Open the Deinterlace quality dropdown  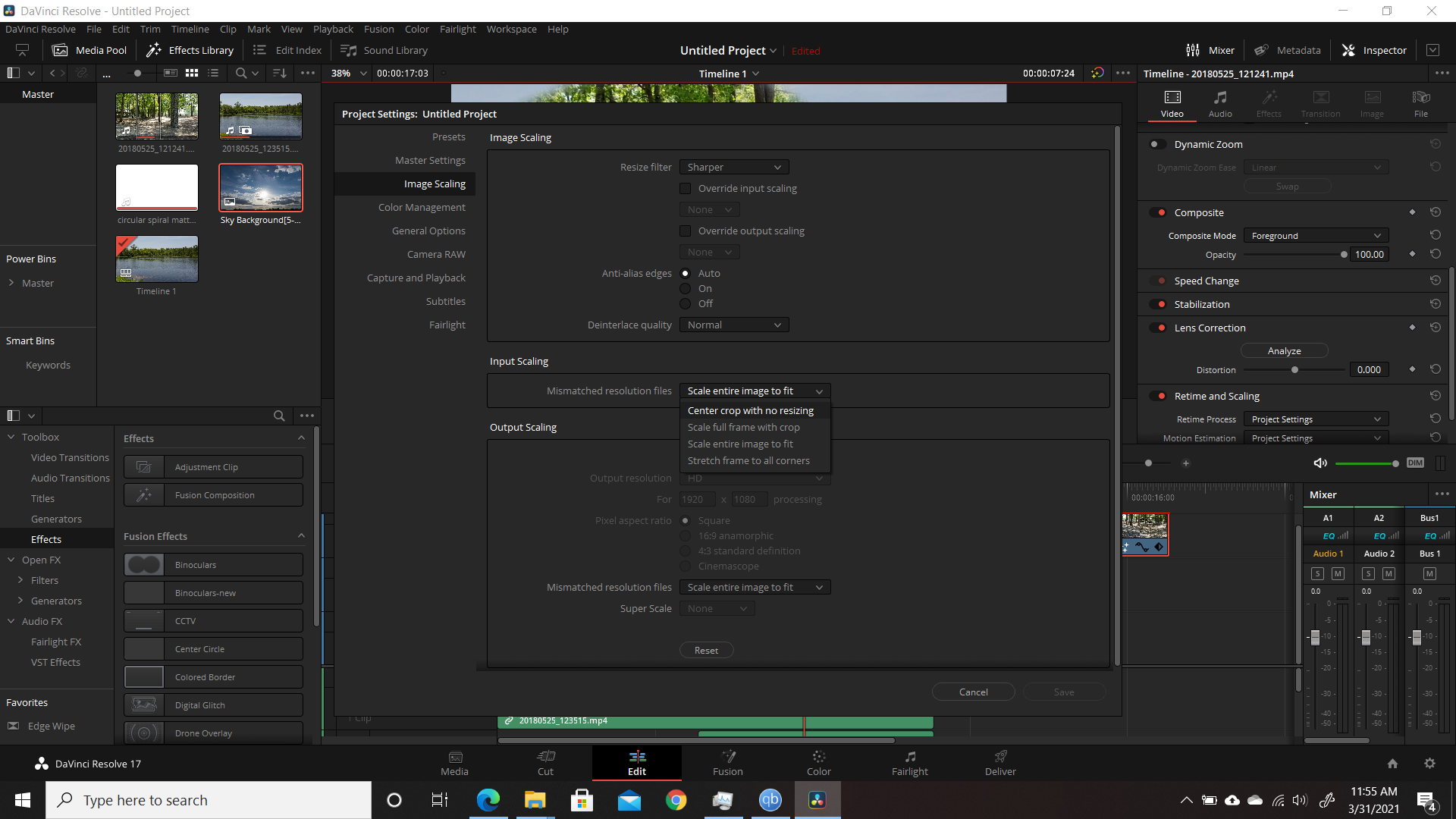(734, 325)
